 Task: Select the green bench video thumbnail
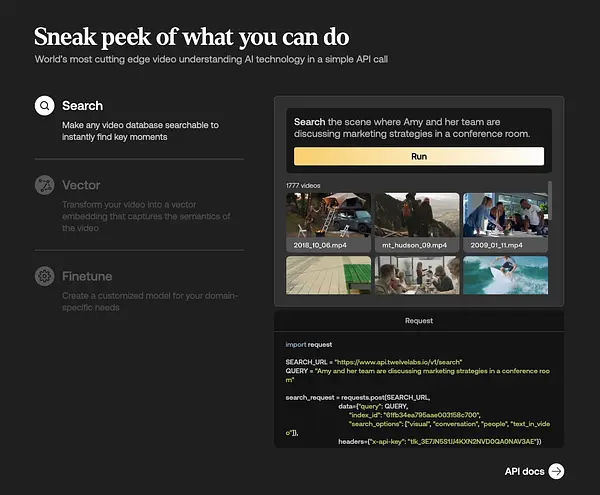click(x=328, y=275)
